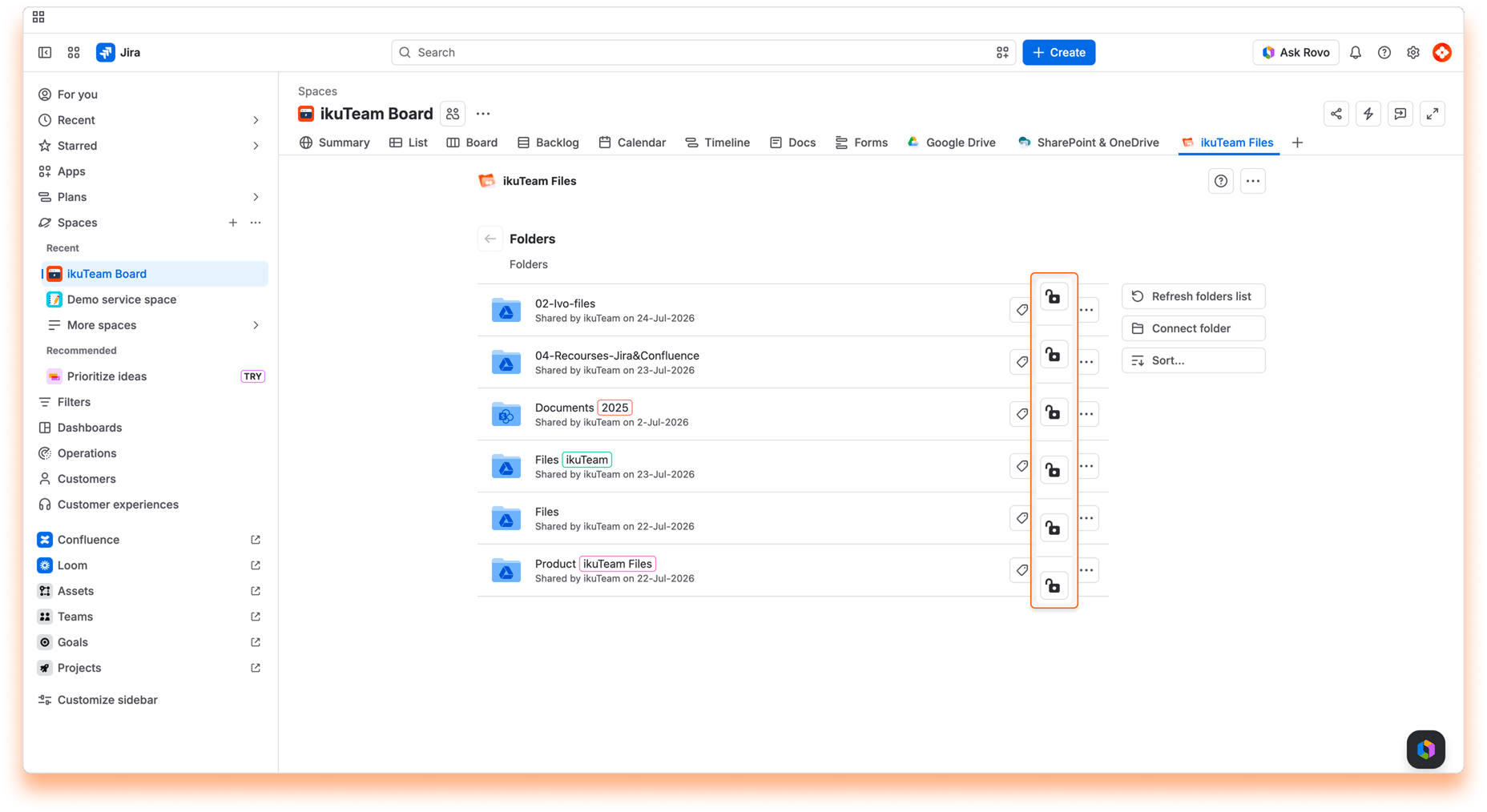Click the share icon for ikuTeam Board
Image resolution: width=1487 pixels, height=812 pixels.
pos(1336,114)
